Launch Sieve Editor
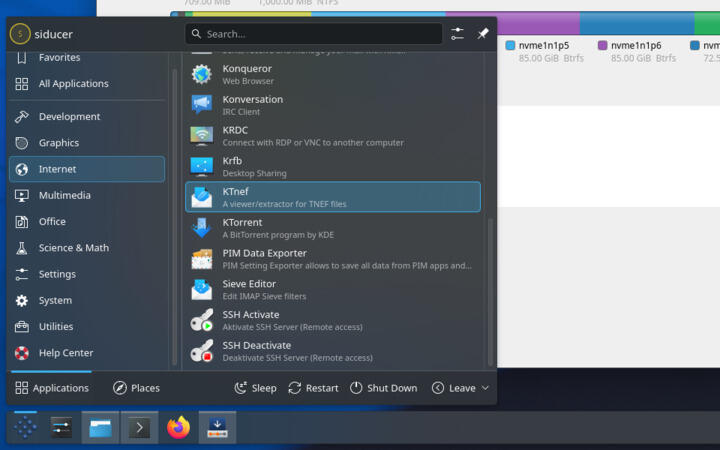This screenshot has width=720, height=450. click(x=333, y=290)
